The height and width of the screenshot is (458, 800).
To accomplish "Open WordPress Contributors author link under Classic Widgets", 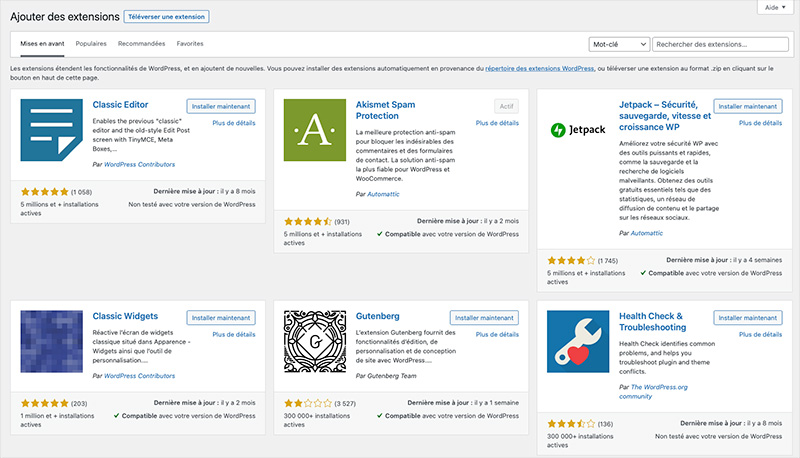I will [139, 375].
